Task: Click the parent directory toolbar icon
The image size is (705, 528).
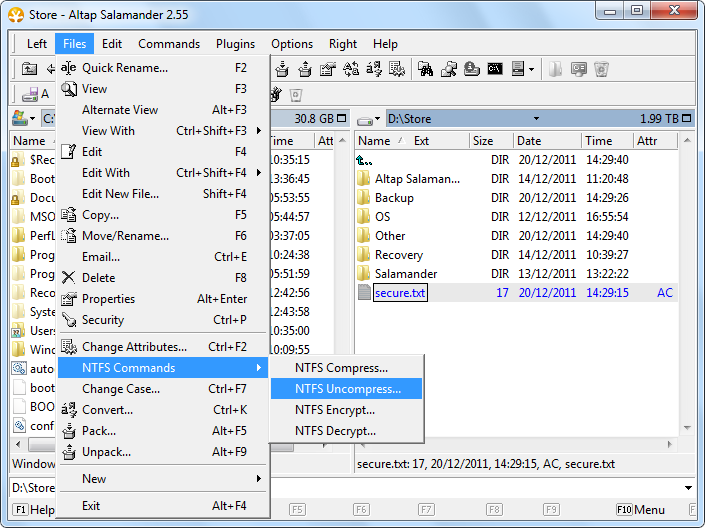Action: (30, 69)
